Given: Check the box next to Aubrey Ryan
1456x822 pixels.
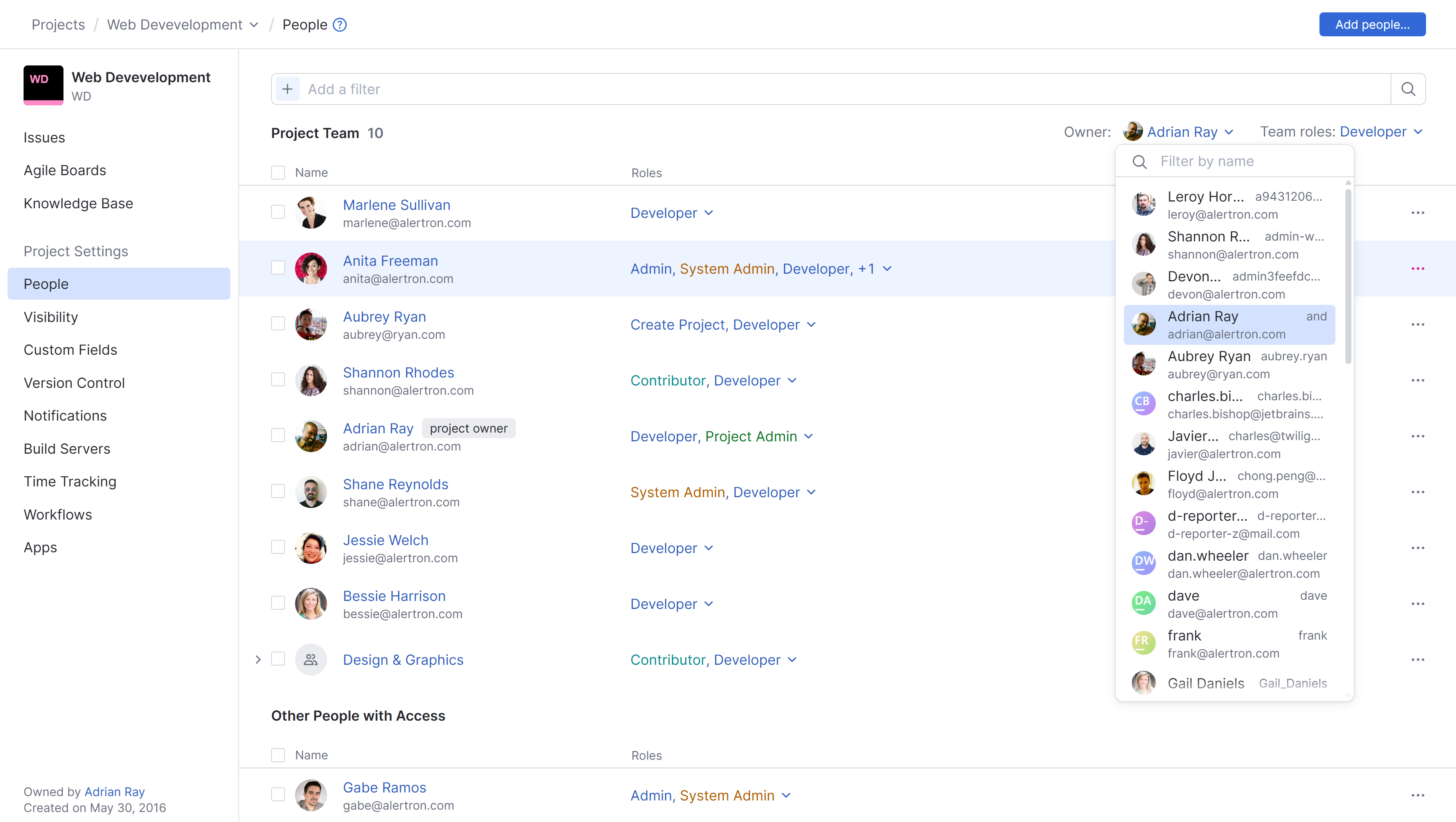Looking at the screenshot, I should 278,324.
